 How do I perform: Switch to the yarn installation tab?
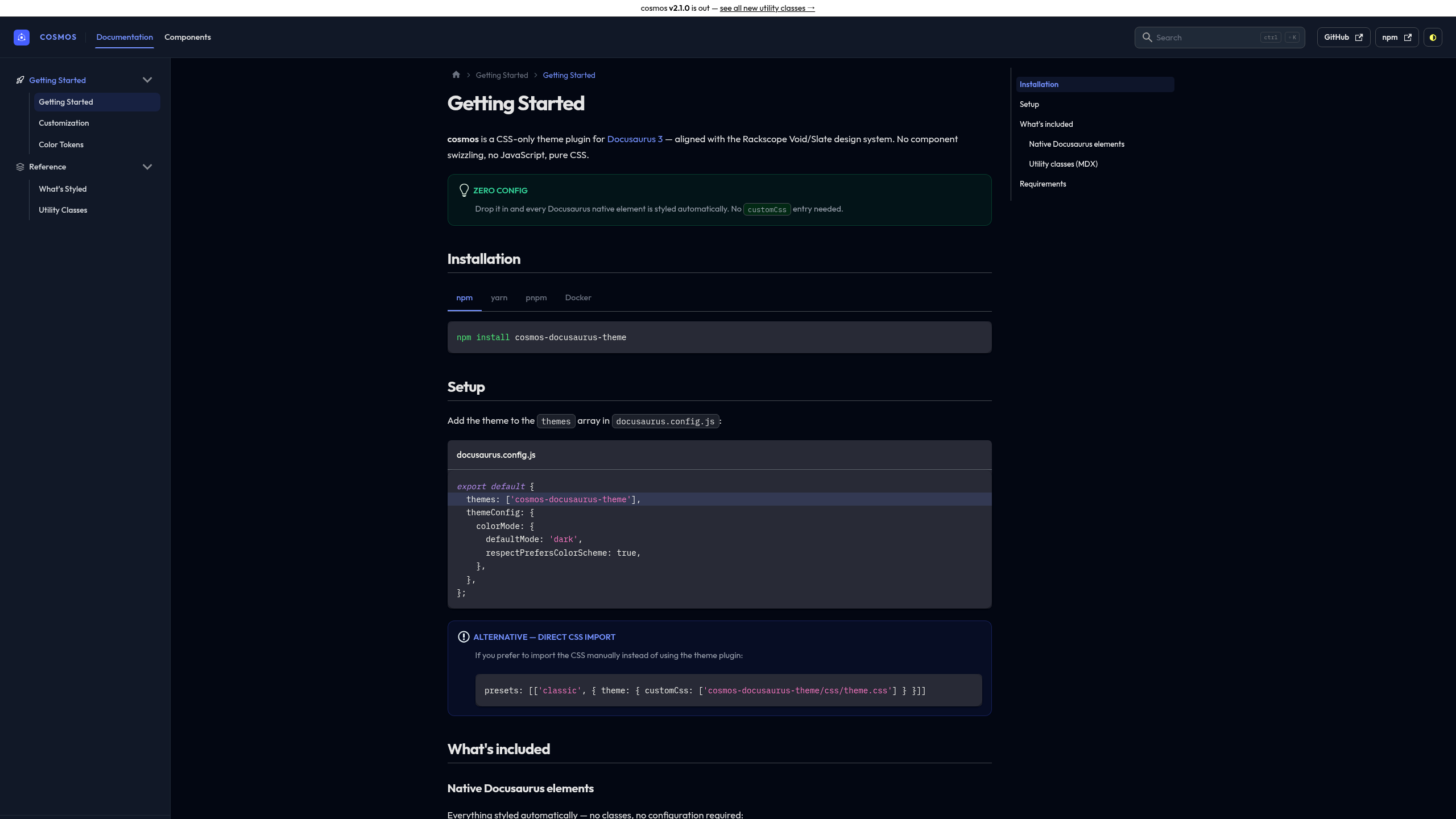click(499, 297)
